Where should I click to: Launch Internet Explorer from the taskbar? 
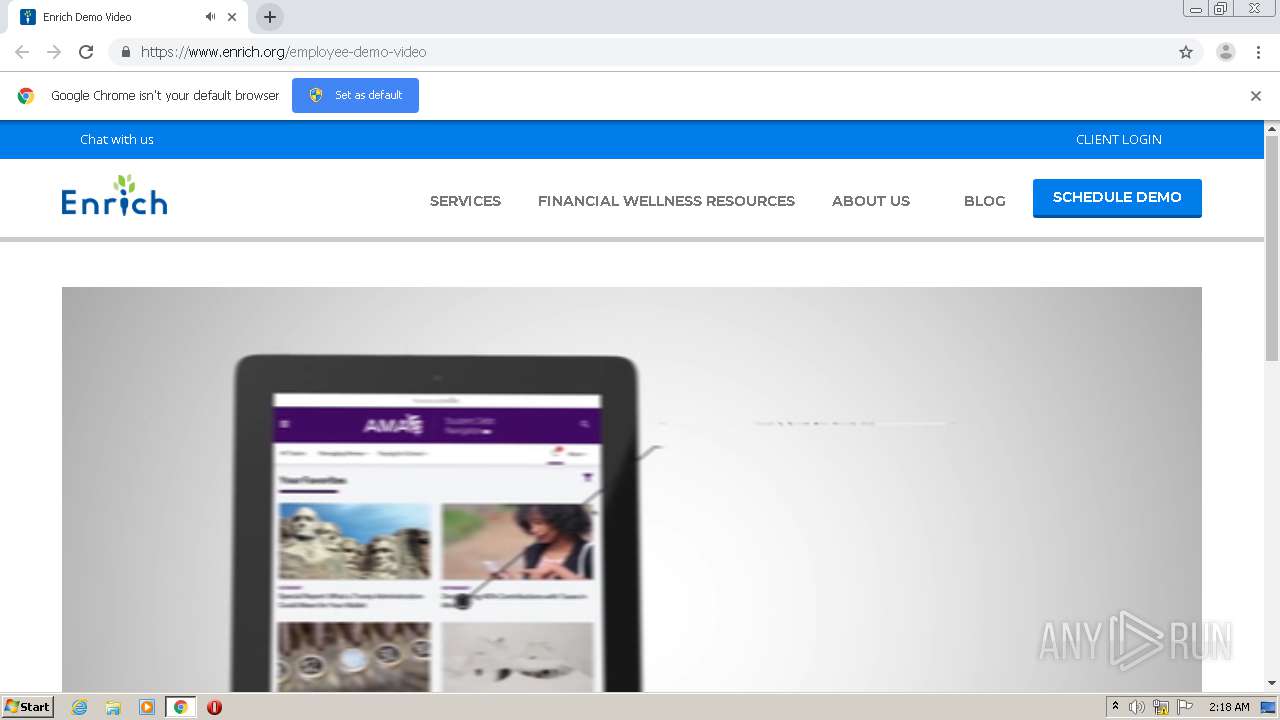pos(79,707)
